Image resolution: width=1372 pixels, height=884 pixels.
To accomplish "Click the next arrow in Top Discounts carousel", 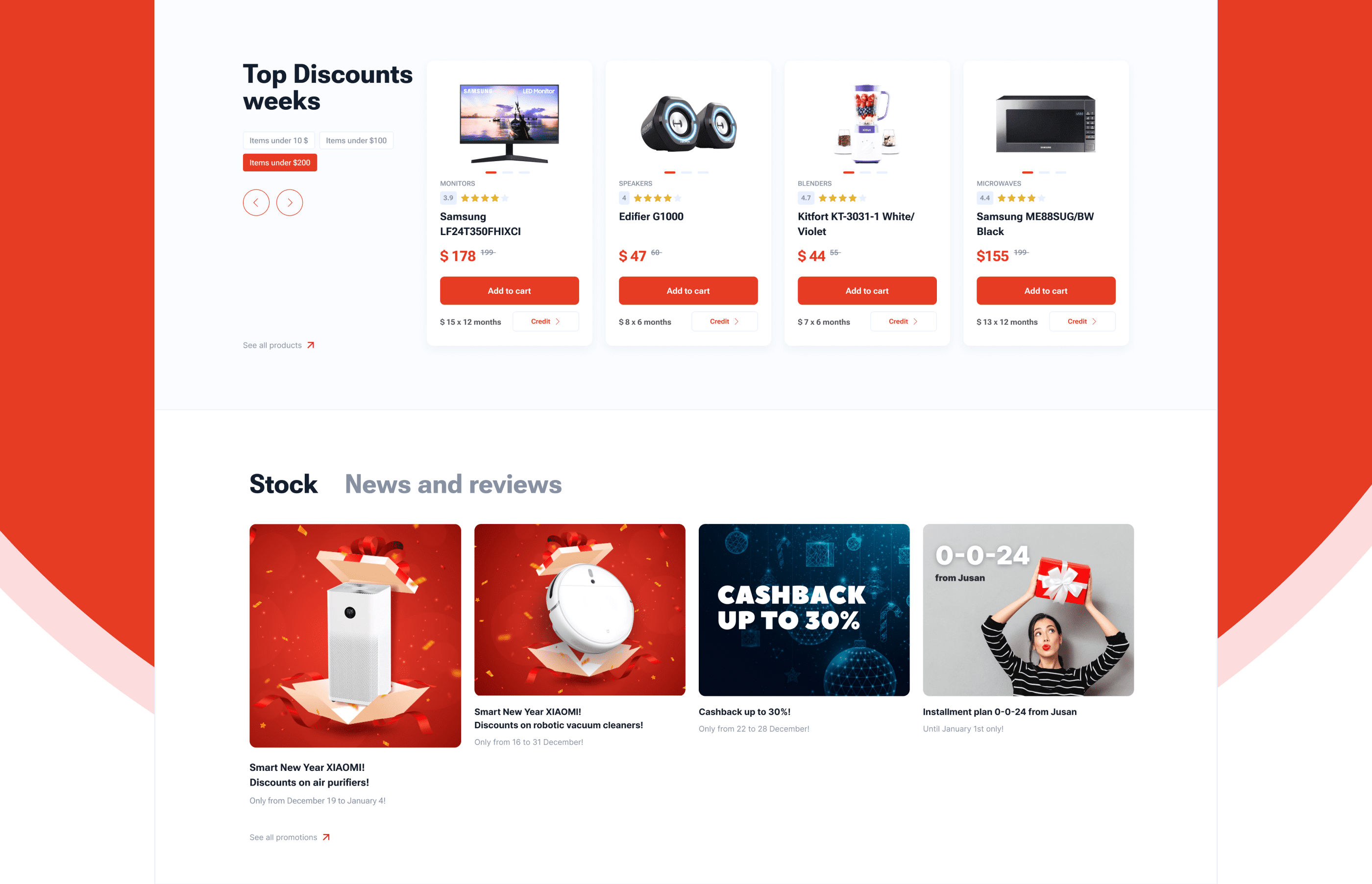I will click(290, 203).
